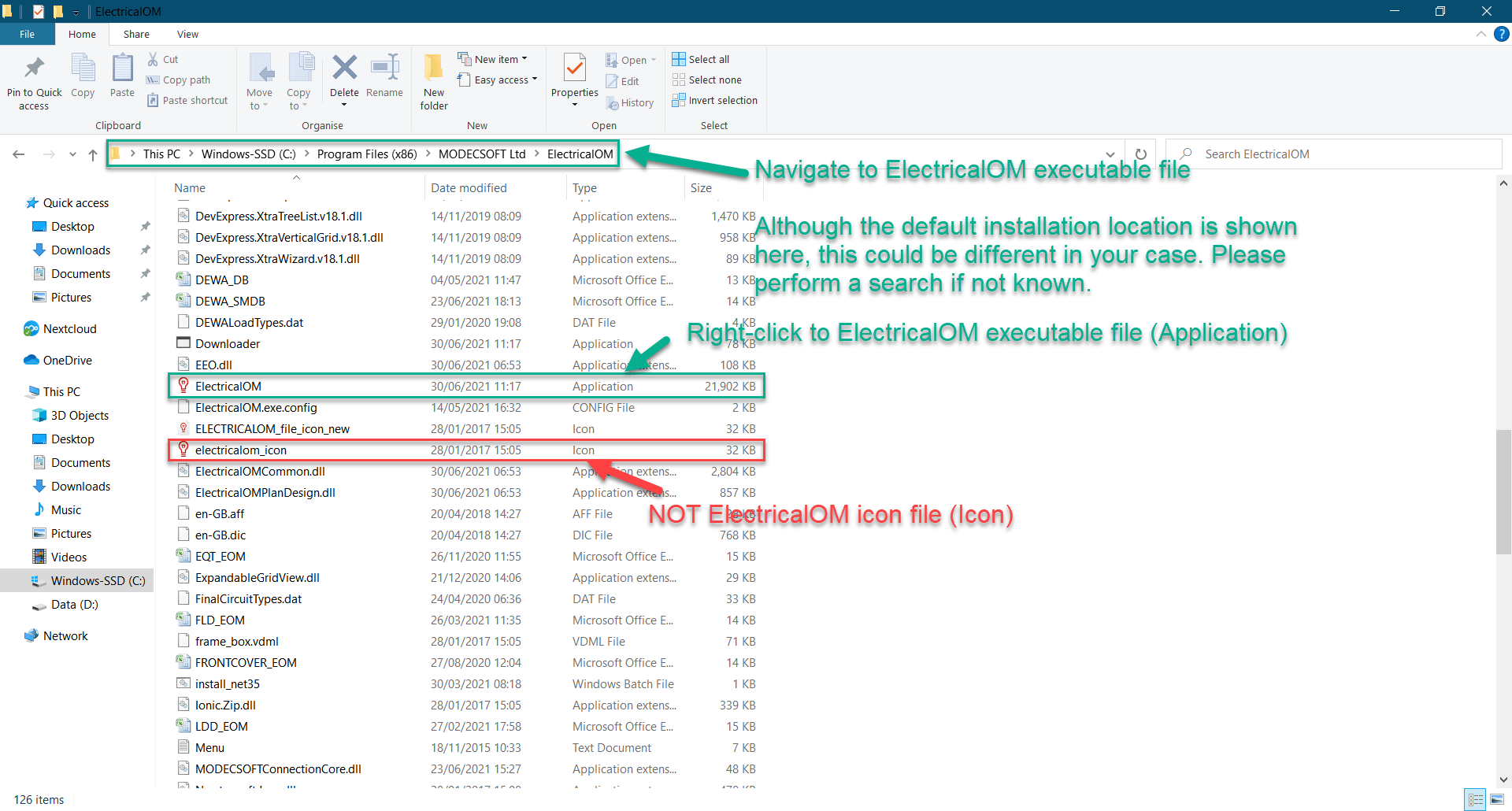The width and height of the screenshot is (1512, 811).
Task: Click the Paste clipboard icon
Action: (x=122, y=68)
